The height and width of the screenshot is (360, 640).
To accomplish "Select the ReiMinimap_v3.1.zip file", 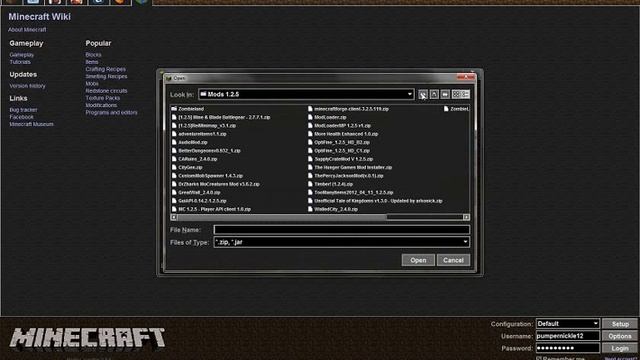I will (203, 126).
